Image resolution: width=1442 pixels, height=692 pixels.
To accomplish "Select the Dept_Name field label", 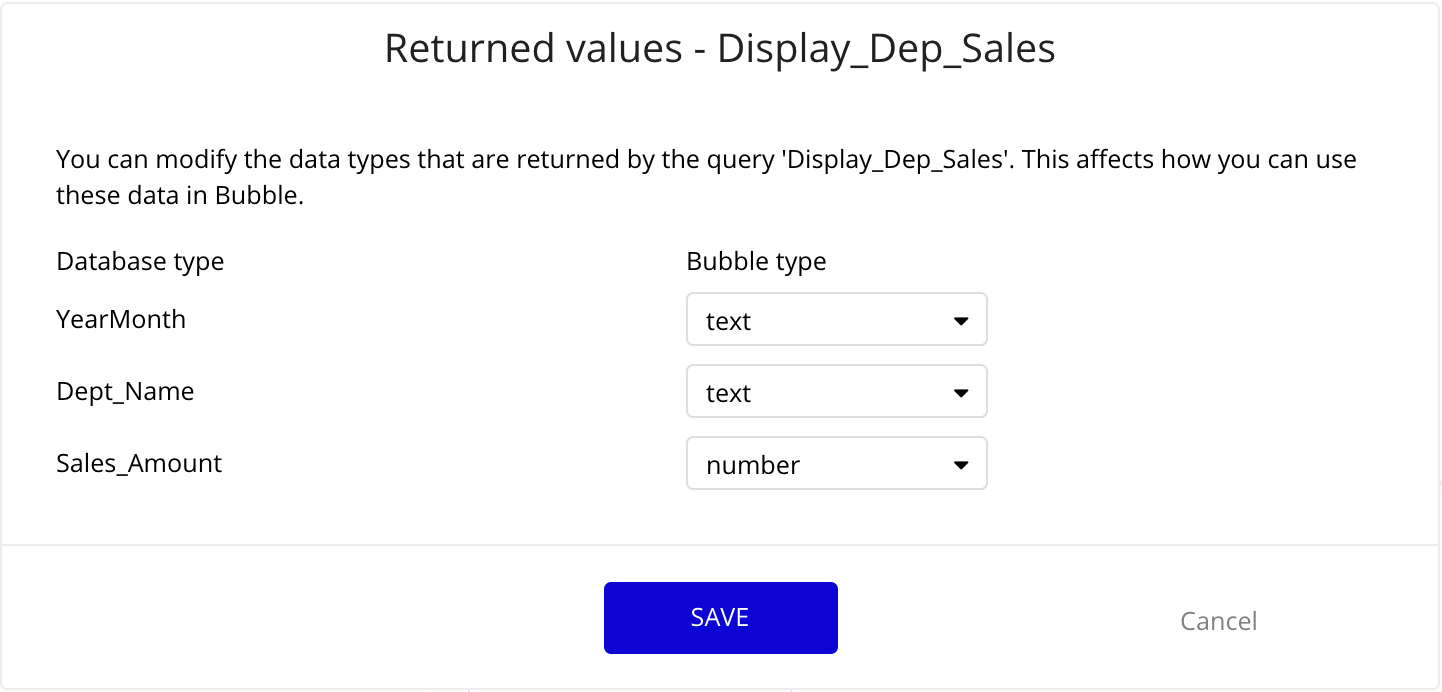I will click(x=125, y=392).
